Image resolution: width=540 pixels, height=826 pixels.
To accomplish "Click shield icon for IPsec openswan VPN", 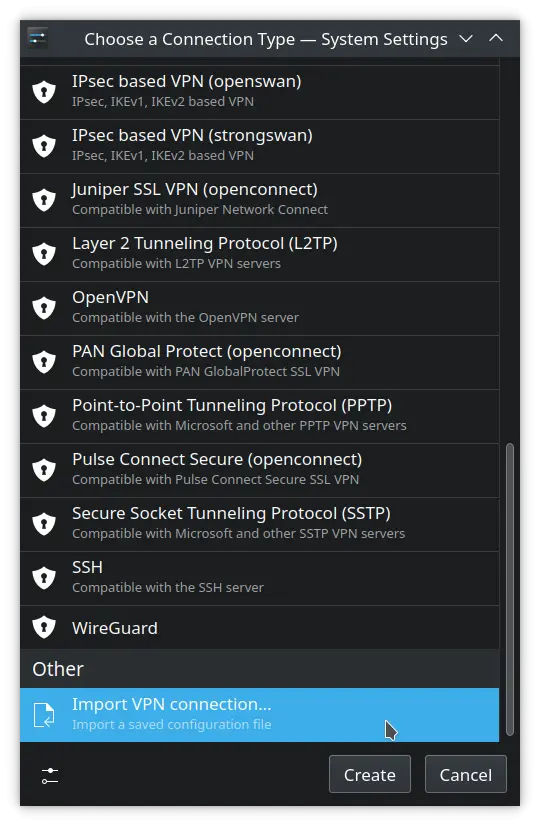I will [x=44, y=92].
